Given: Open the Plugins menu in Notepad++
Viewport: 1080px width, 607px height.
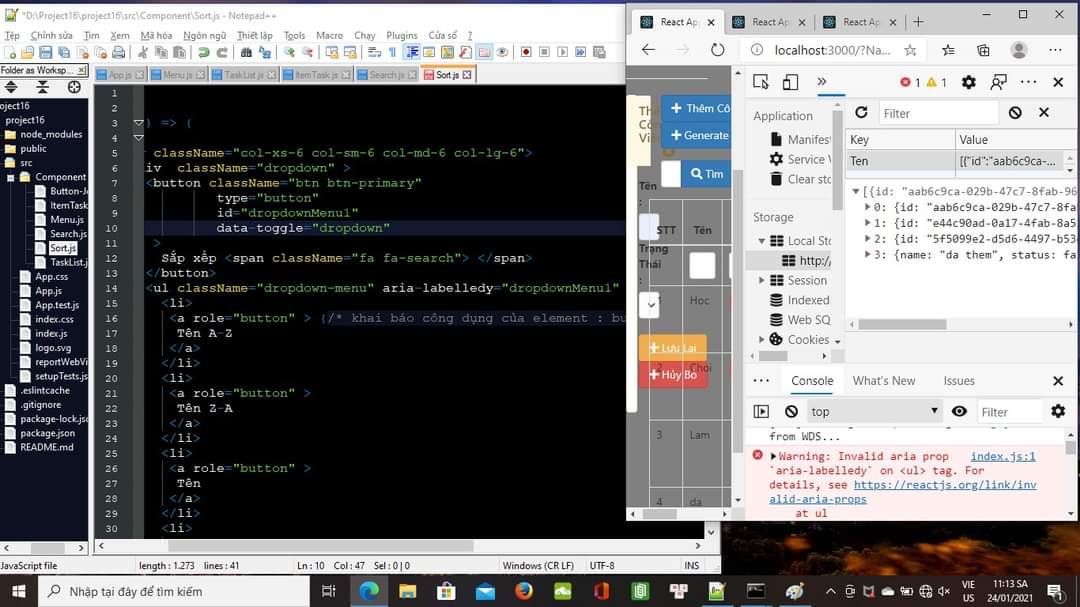Looking at the screenshot, I should click(x=402, y=35).
